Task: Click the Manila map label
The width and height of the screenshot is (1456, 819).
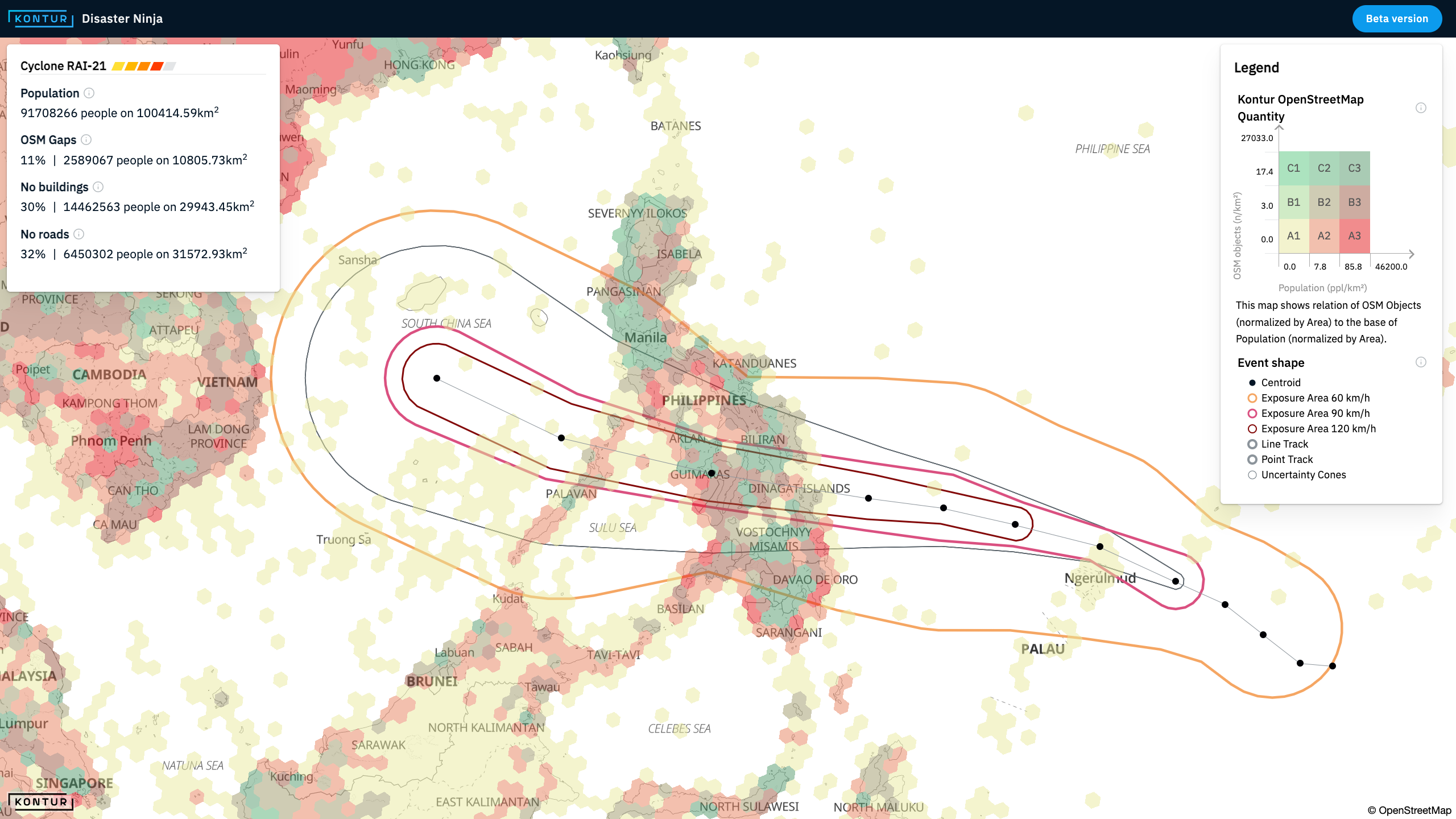Action: click(646, 337)
